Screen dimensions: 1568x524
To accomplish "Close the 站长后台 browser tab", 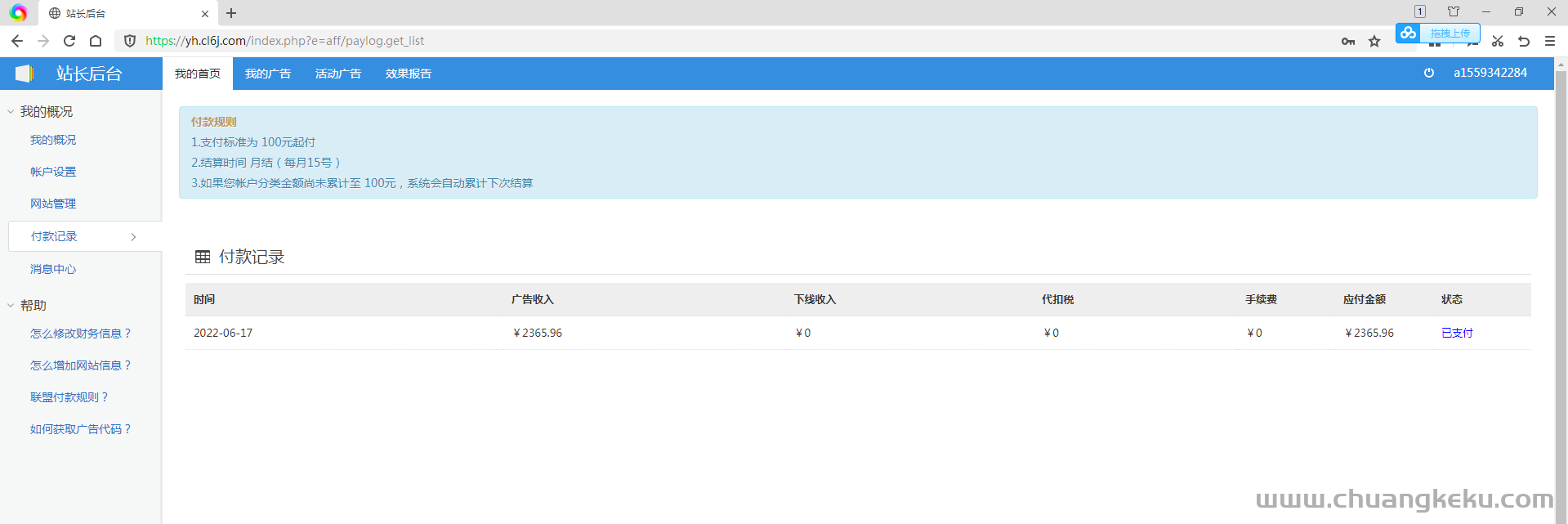I will pyautogui.click(x=205, y=14).
